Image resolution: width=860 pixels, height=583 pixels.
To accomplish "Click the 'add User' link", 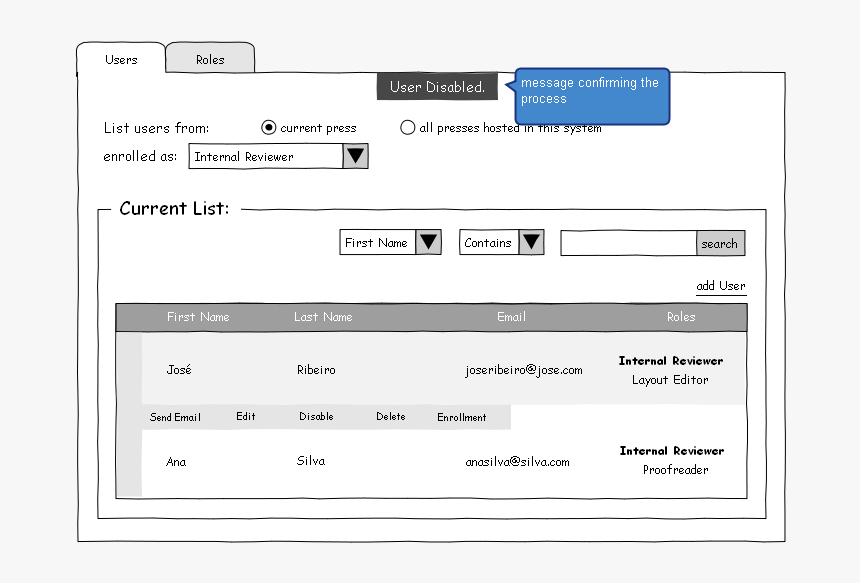I will [x=720, y=286].
